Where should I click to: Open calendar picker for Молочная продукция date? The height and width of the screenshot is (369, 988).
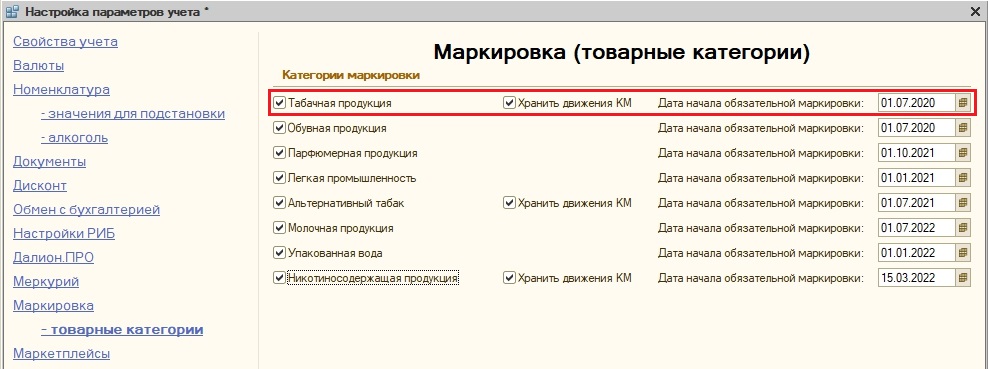click(x=963, y=227)
